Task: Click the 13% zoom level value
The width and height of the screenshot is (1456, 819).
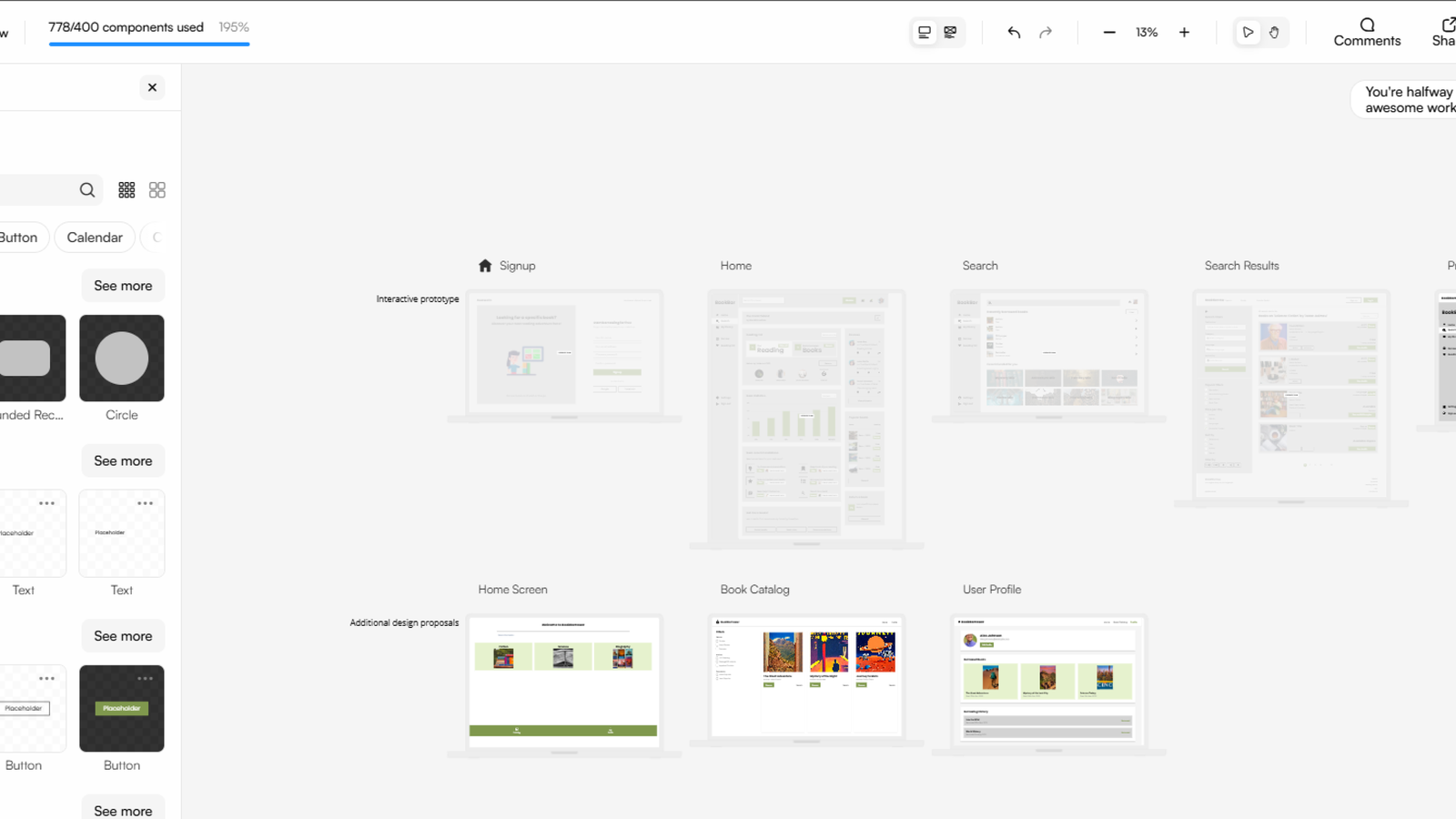Action: coord(1147,32)
